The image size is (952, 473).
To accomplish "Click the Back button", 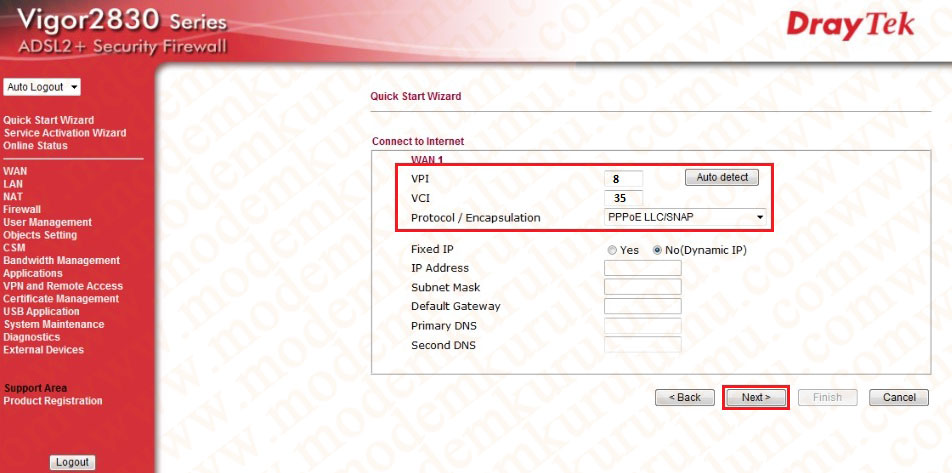I will point(685,398).
